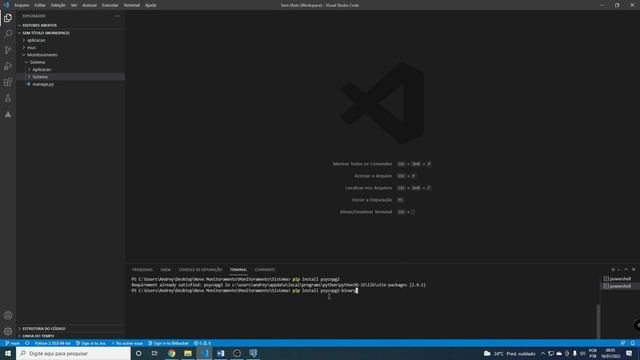Expand the nested Aplicacao folder
This screenshot has width=640, height=360.
click(70, 69)
